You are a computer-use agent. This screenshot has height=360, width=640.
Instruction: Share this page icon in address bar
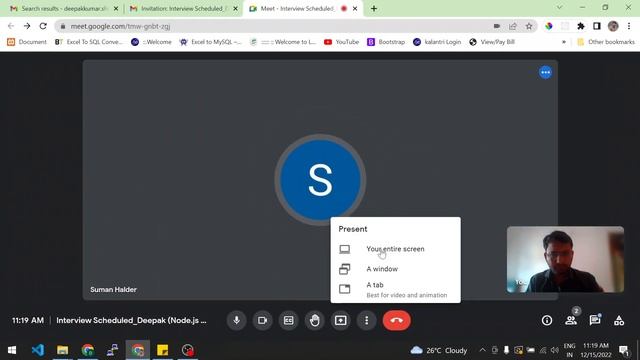click(513, 26)
